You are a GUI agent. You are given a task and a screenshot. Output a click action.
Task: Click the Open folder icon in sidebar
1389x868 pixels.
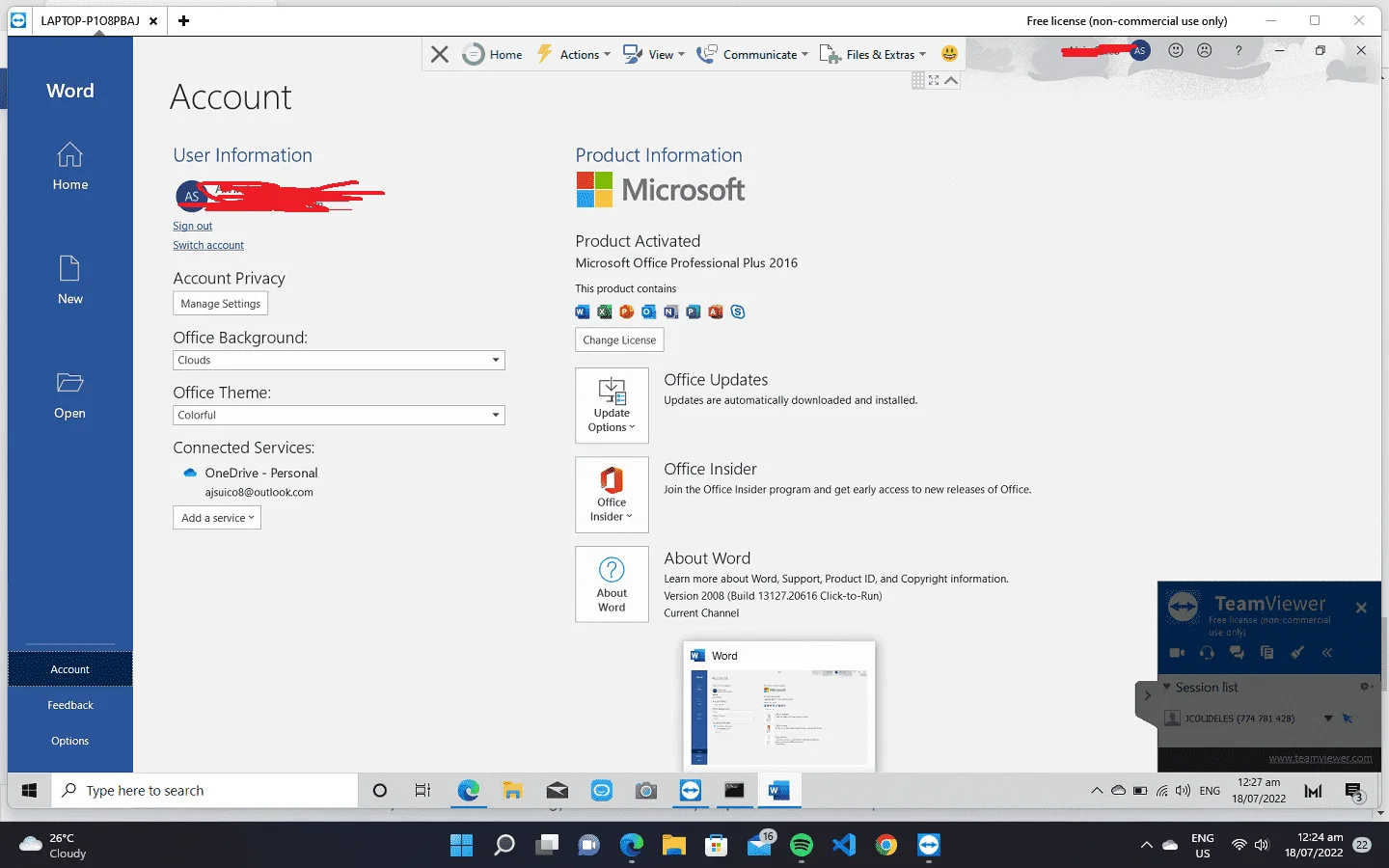tap(69, 383)
